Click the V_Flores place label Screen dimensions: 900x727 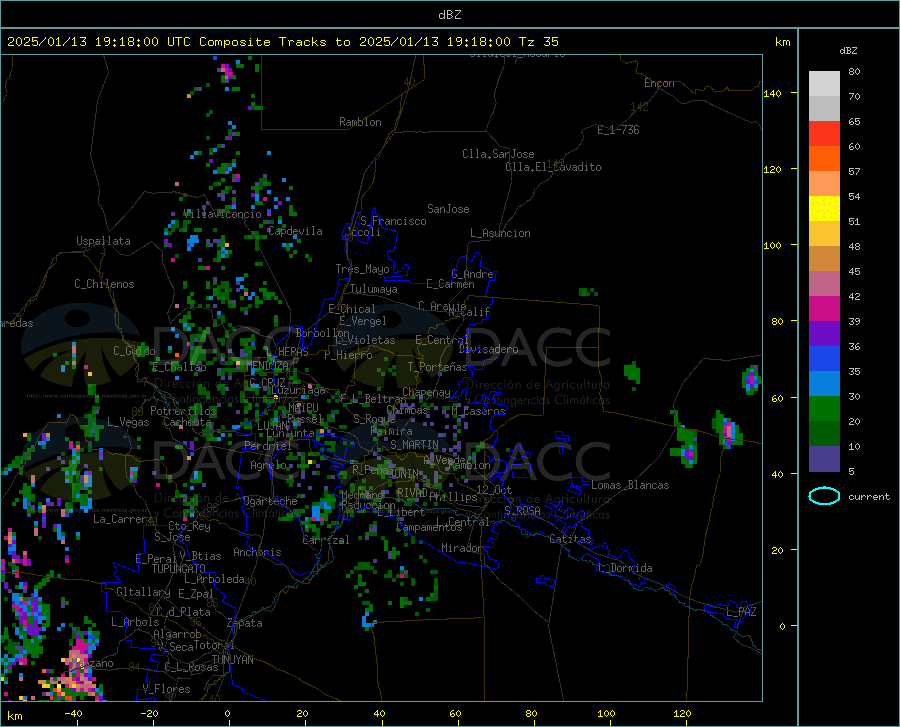click(166, 689)
